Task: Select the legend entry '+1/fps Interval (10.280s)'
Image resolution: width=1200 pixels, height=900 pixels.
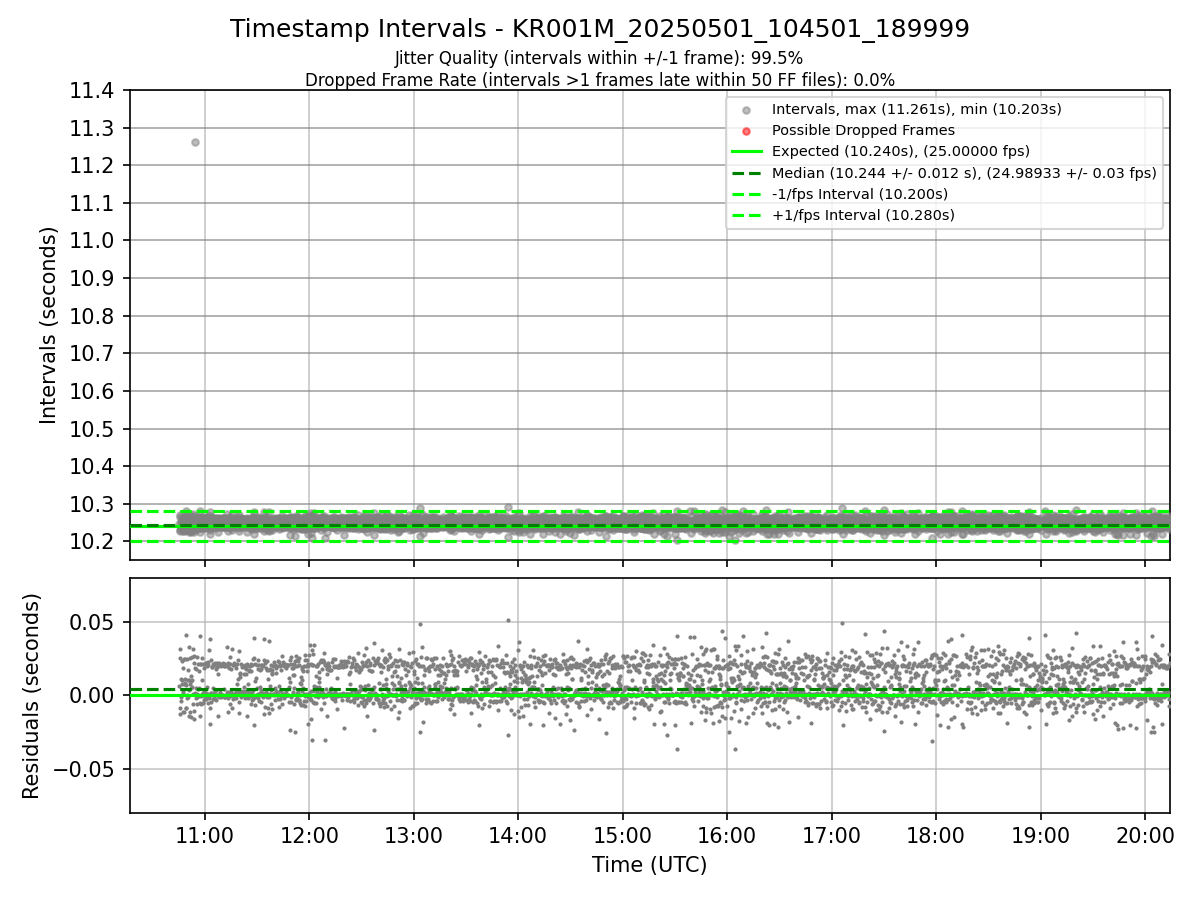Action: click(863, 215)
